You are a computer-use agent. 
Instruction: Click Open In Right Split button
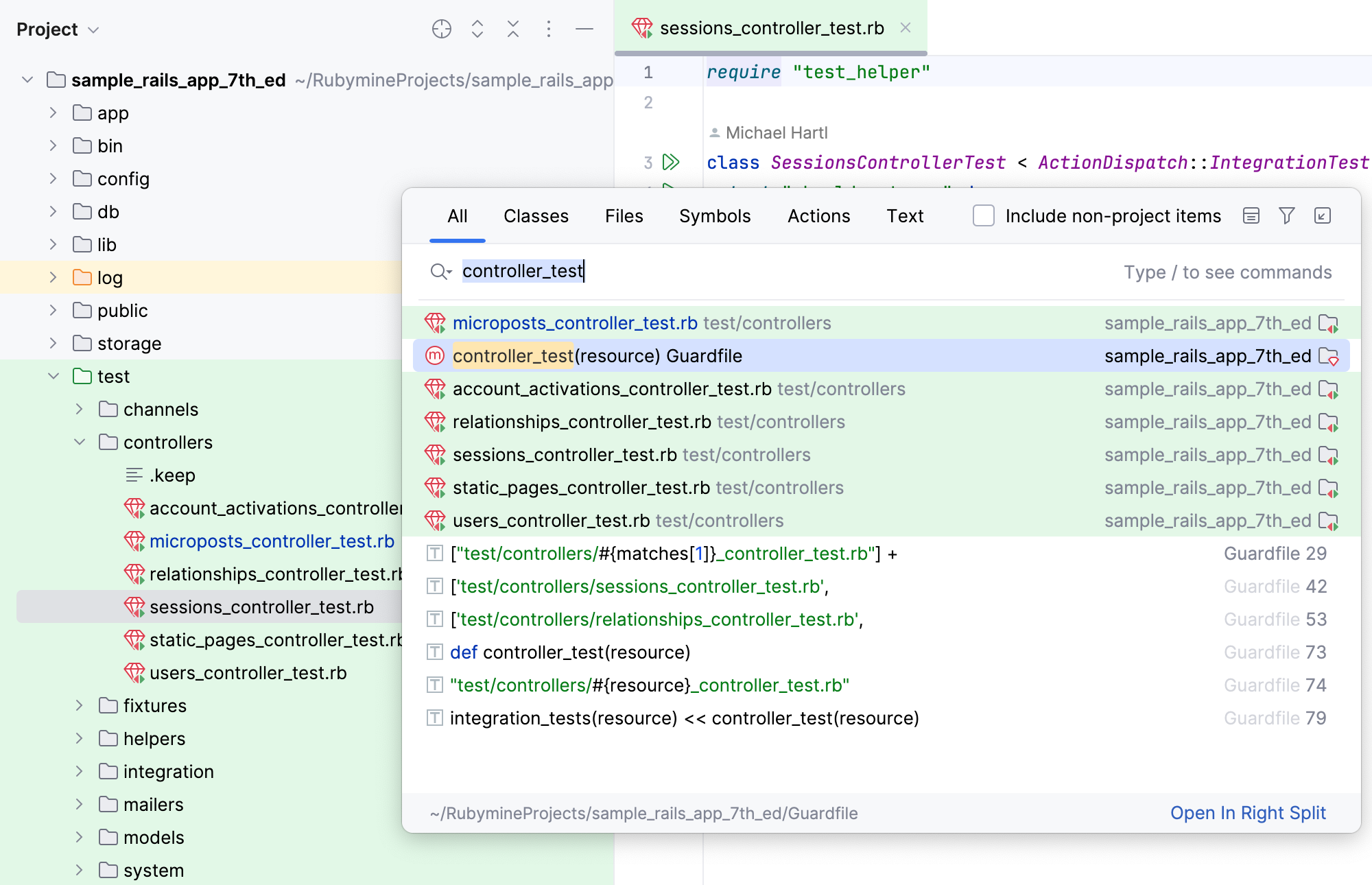pyautogui.click(x=1248, y=811)
